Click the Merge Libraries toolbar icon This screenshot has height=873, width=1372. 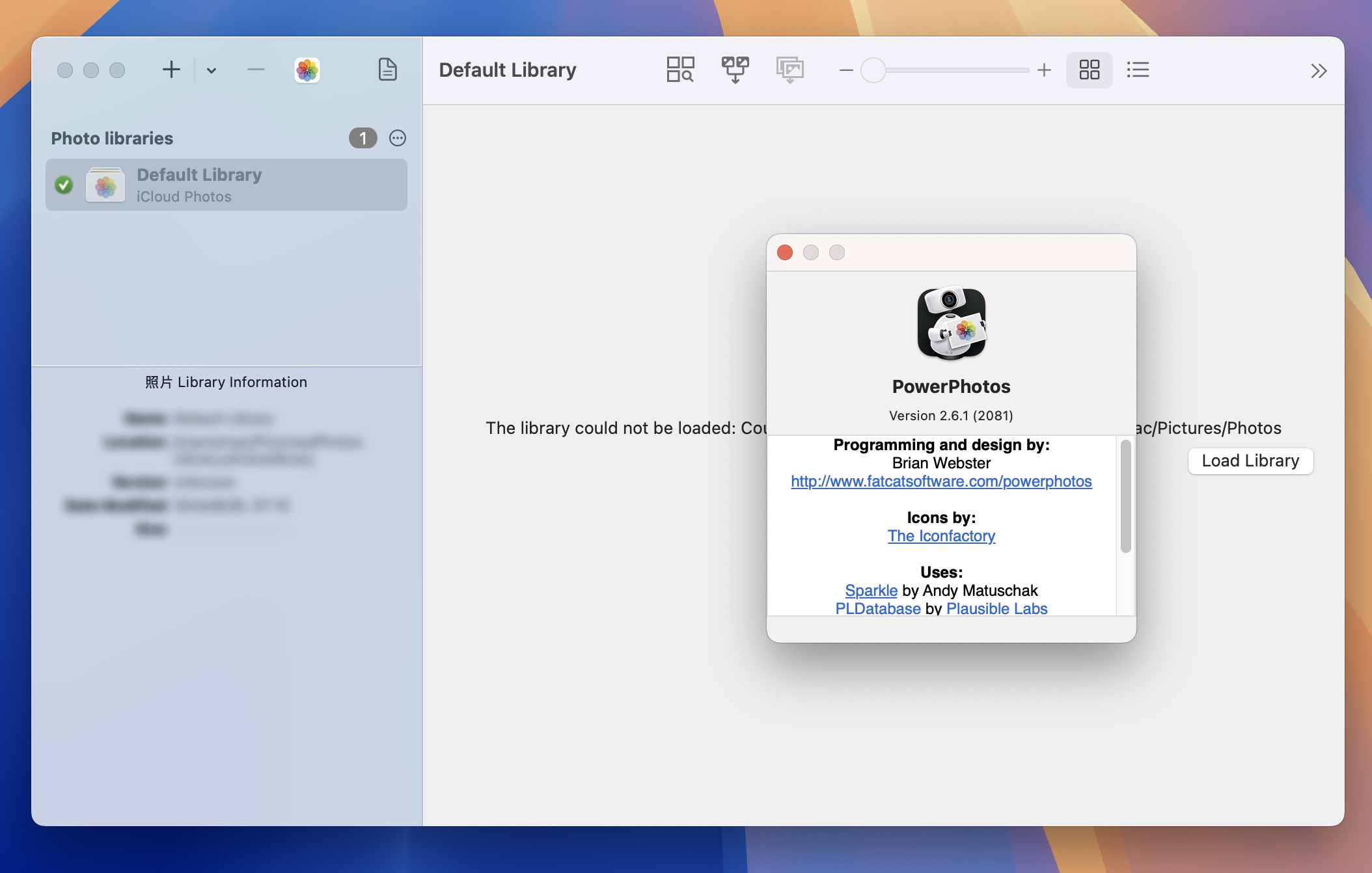[x=735, y=70]
